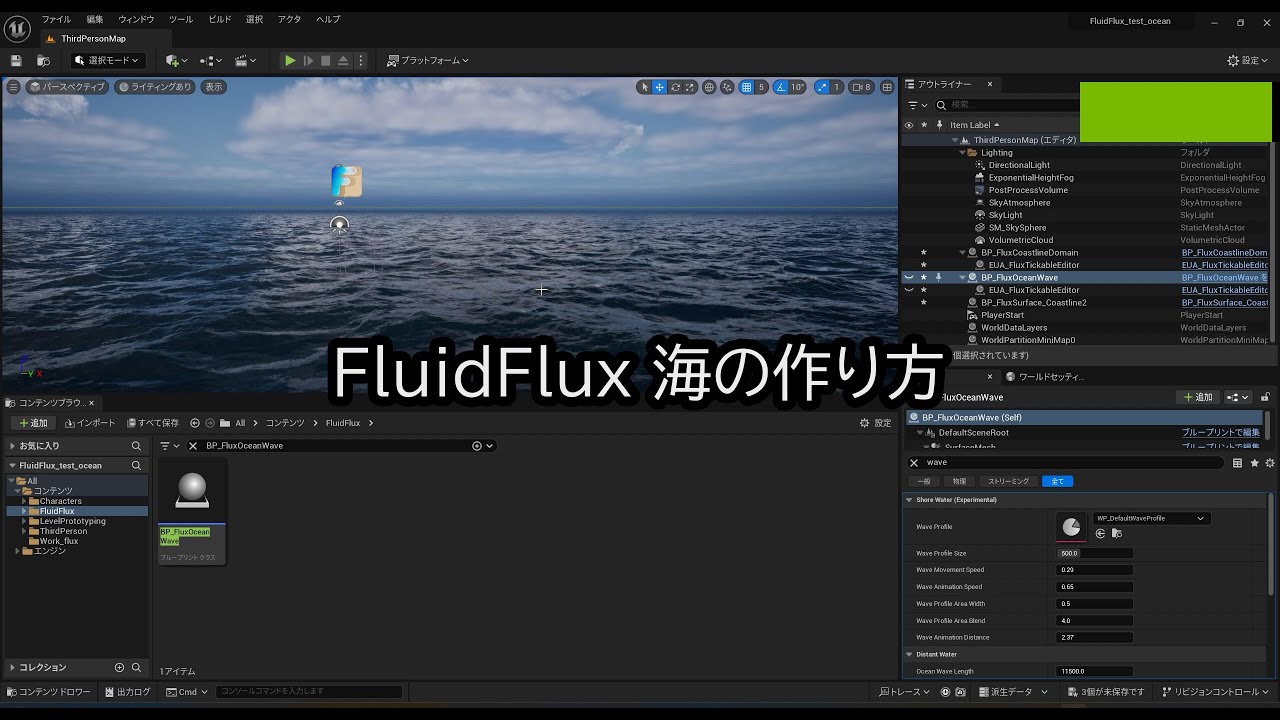Open the WP_DefaultWaveProfile dropdown

pos(1150,518)
